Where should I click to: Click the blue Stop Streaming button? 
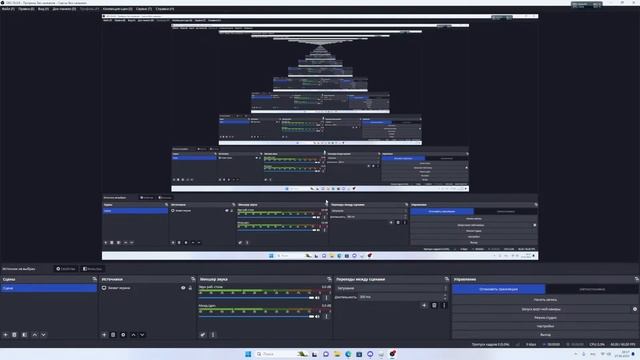(498, 289)
